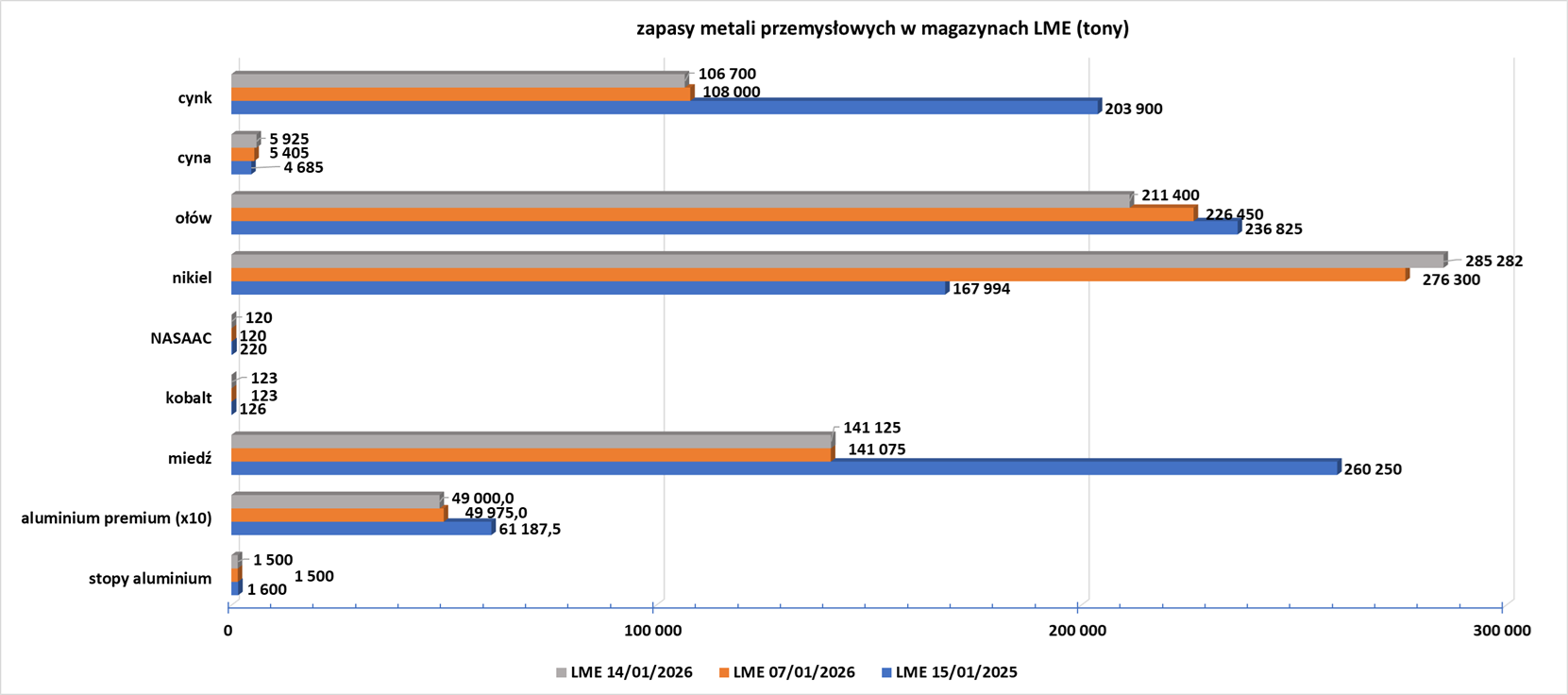The width and height of the screenshot is (1568, 695).
Task: Select the 'NASAAC' category axis label
Action: point(180,338)
